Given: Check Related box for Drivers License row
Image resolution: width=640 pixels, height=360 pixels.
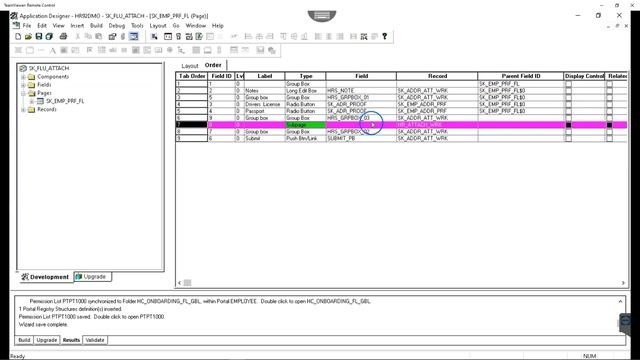Looking at the screenshot, I should (609, 104).
